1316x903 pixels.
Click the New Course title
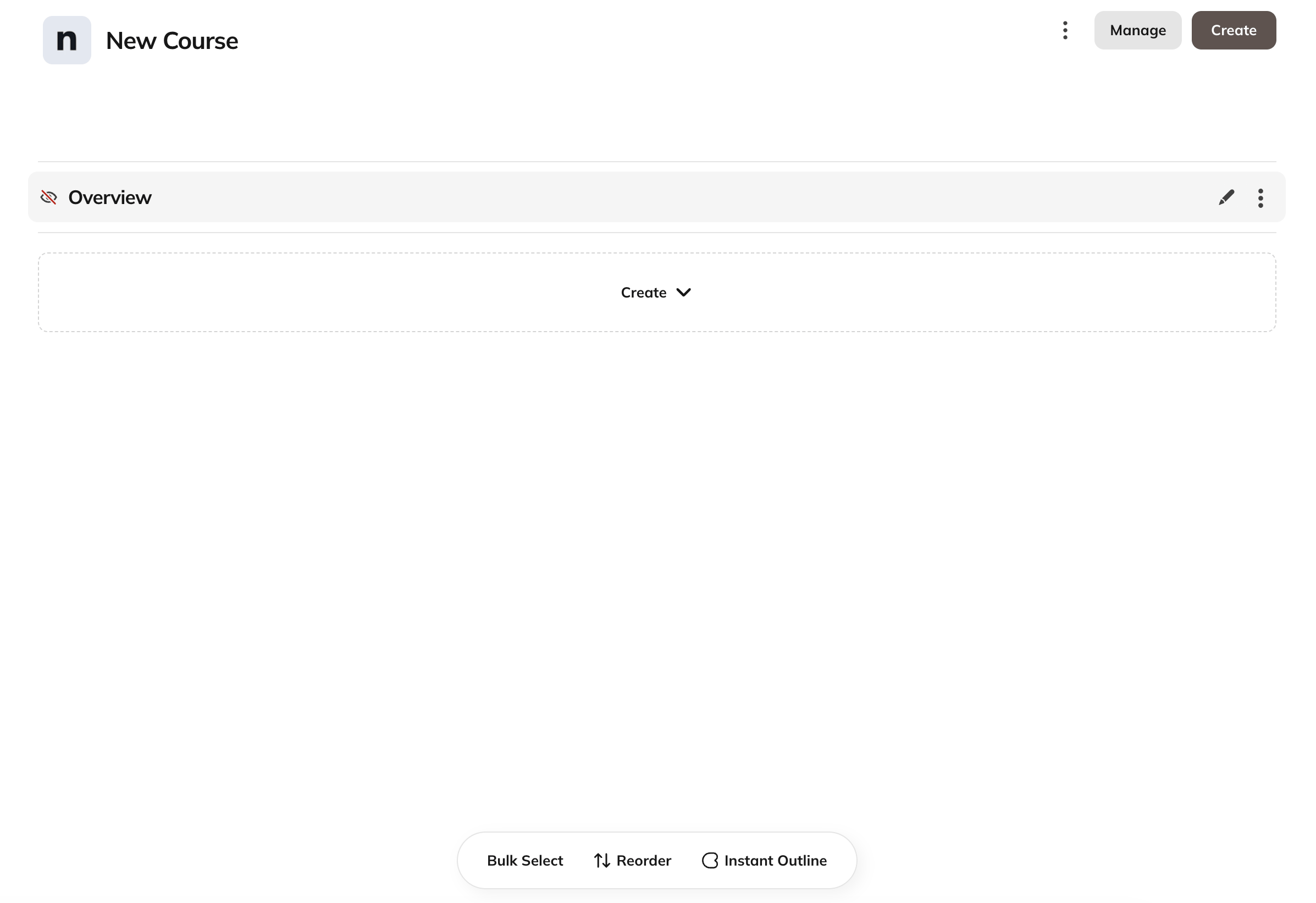(172, 41)
